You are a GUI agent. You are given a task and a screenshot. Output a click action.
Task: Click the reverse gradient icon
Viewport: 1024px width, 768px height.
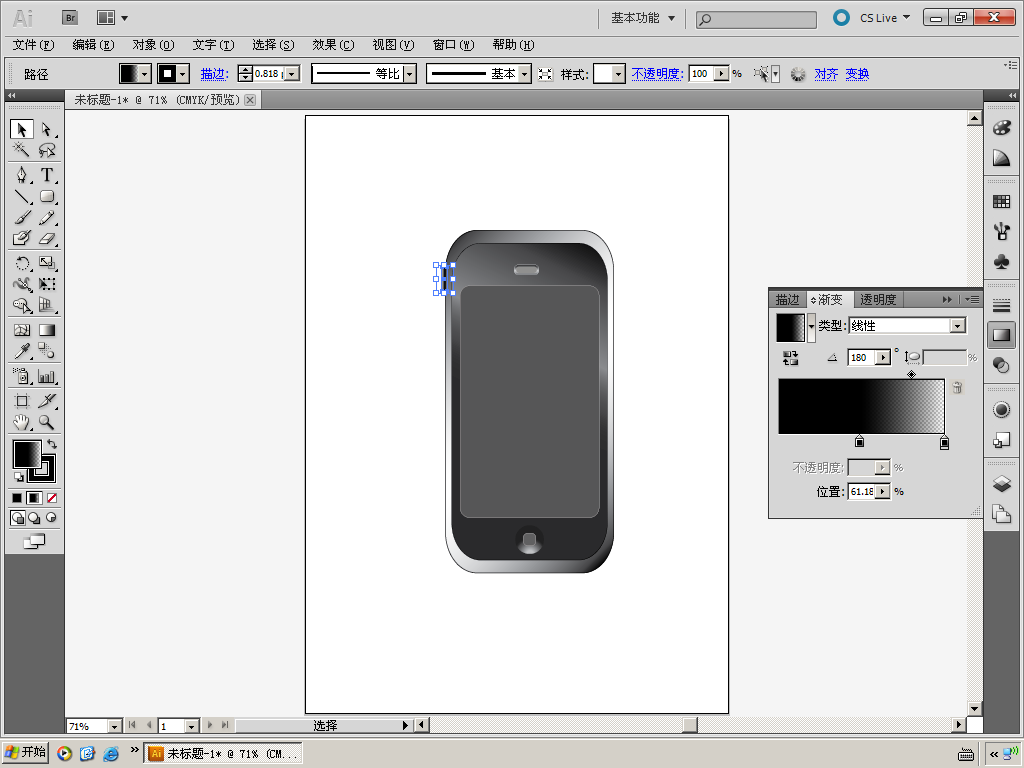coord(790,357)
